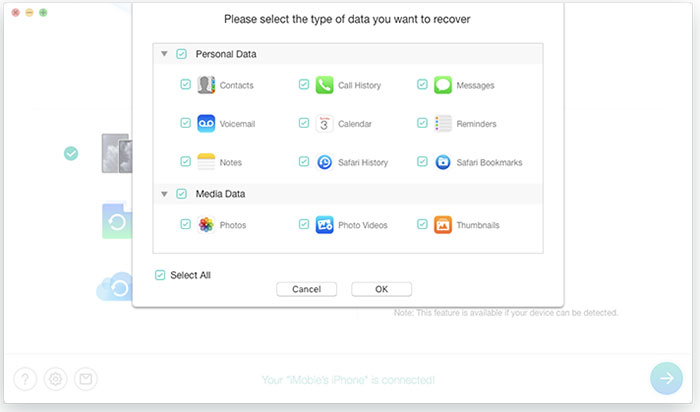Open settings with the gear icon
Viewport: 700px width, 412px height.
pos(55,379)
